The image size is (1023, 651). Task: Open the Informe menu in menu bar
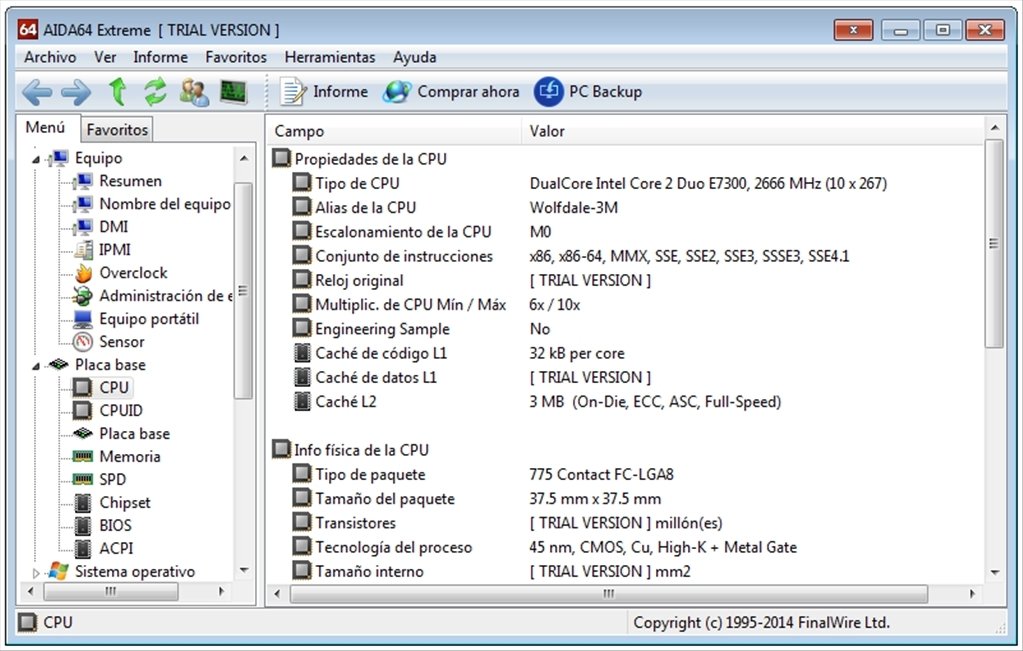pyautogui.click(x=160, y=57)
